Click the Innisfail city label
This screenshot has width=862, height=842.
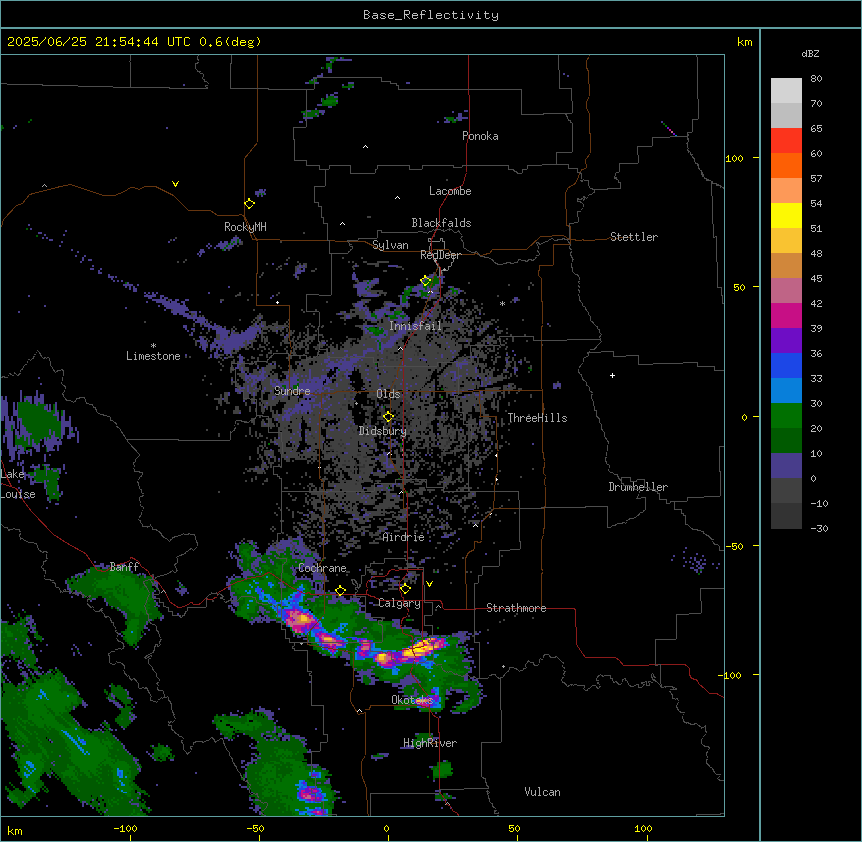[x=416, y=326]
